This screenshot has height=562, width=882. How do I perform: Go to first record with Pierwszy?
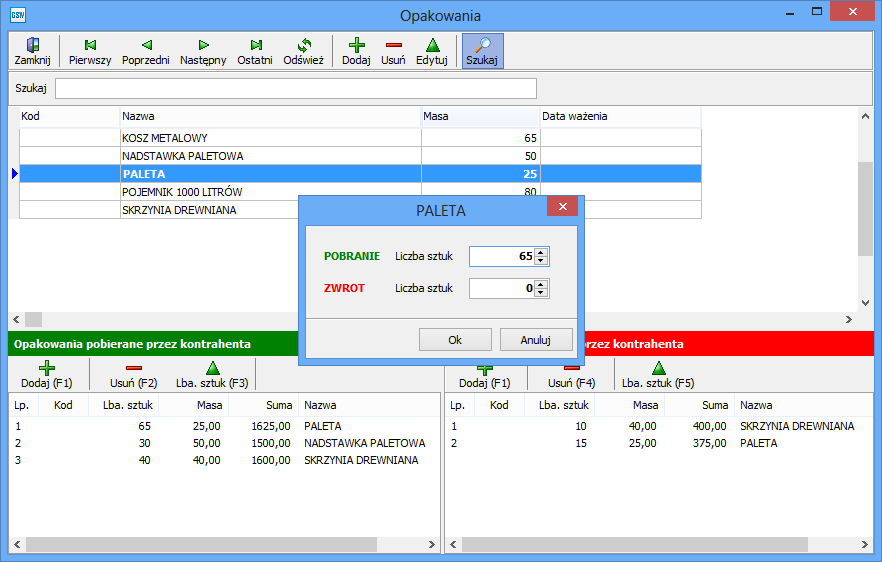[90, 50]
